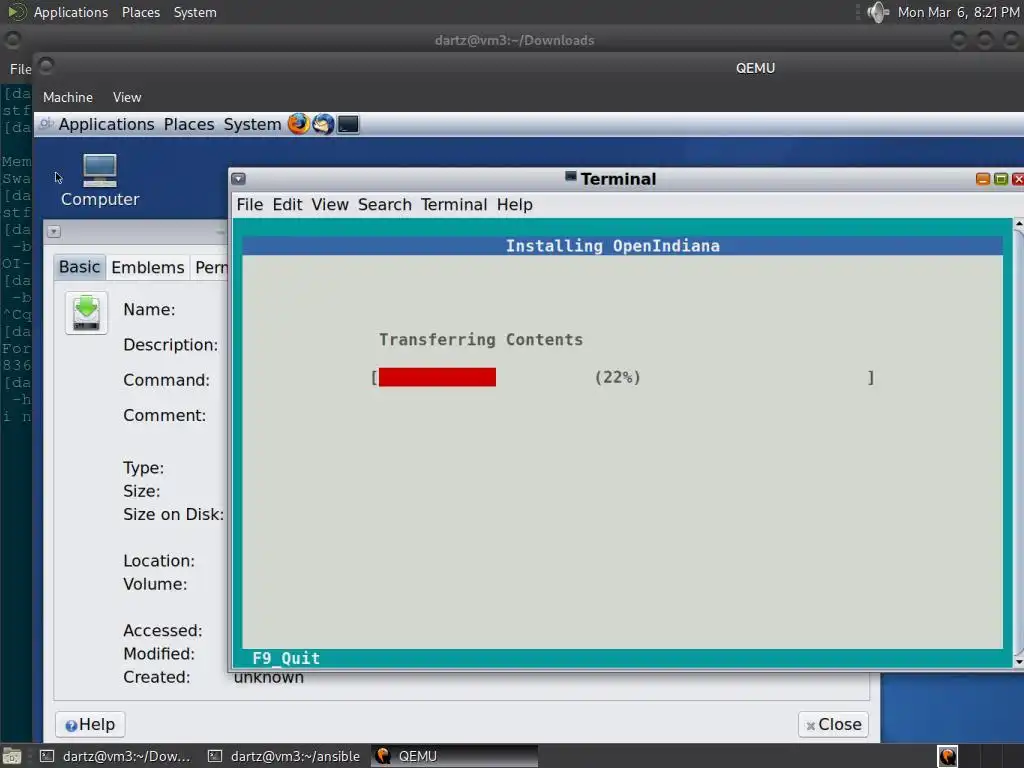Click Terminal vertical scrollbar up arrow
The height and width of the screenshot is (768, 1024).
1019,224
